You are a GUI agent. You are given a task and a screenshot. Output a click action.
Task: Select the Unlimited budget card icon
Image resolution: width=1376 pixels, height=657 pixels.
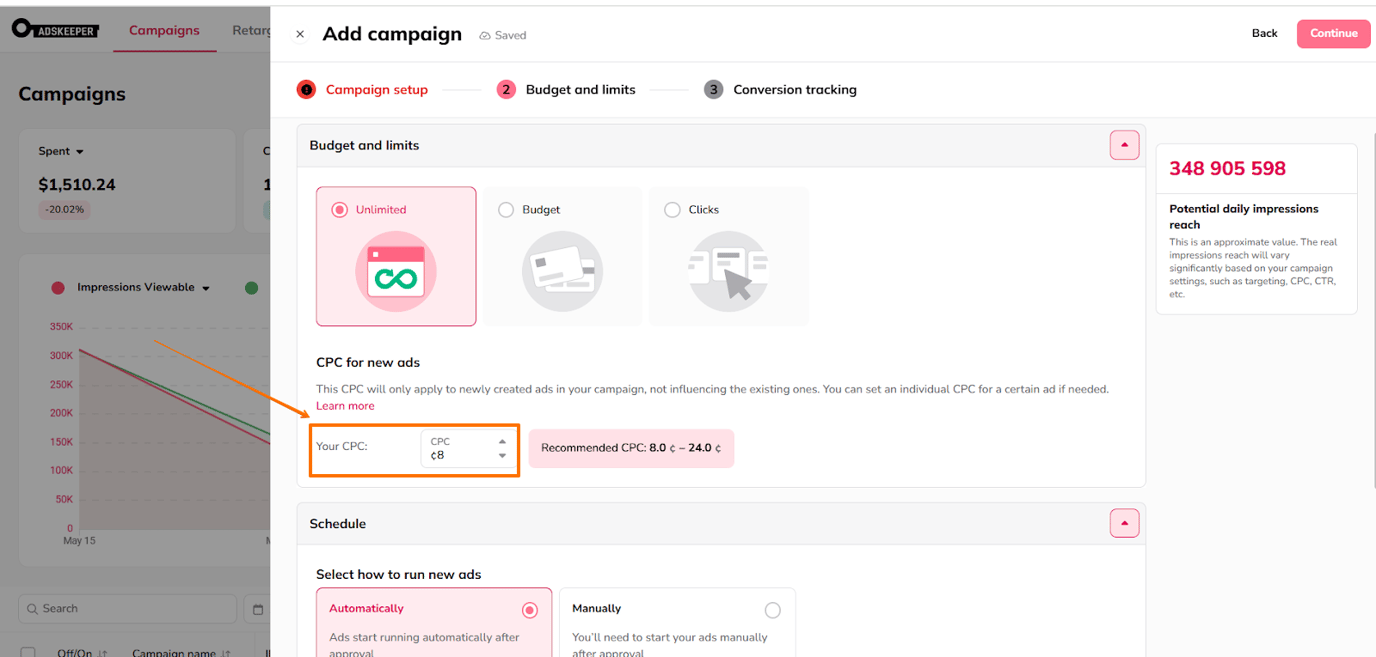(x=396, y=270)
